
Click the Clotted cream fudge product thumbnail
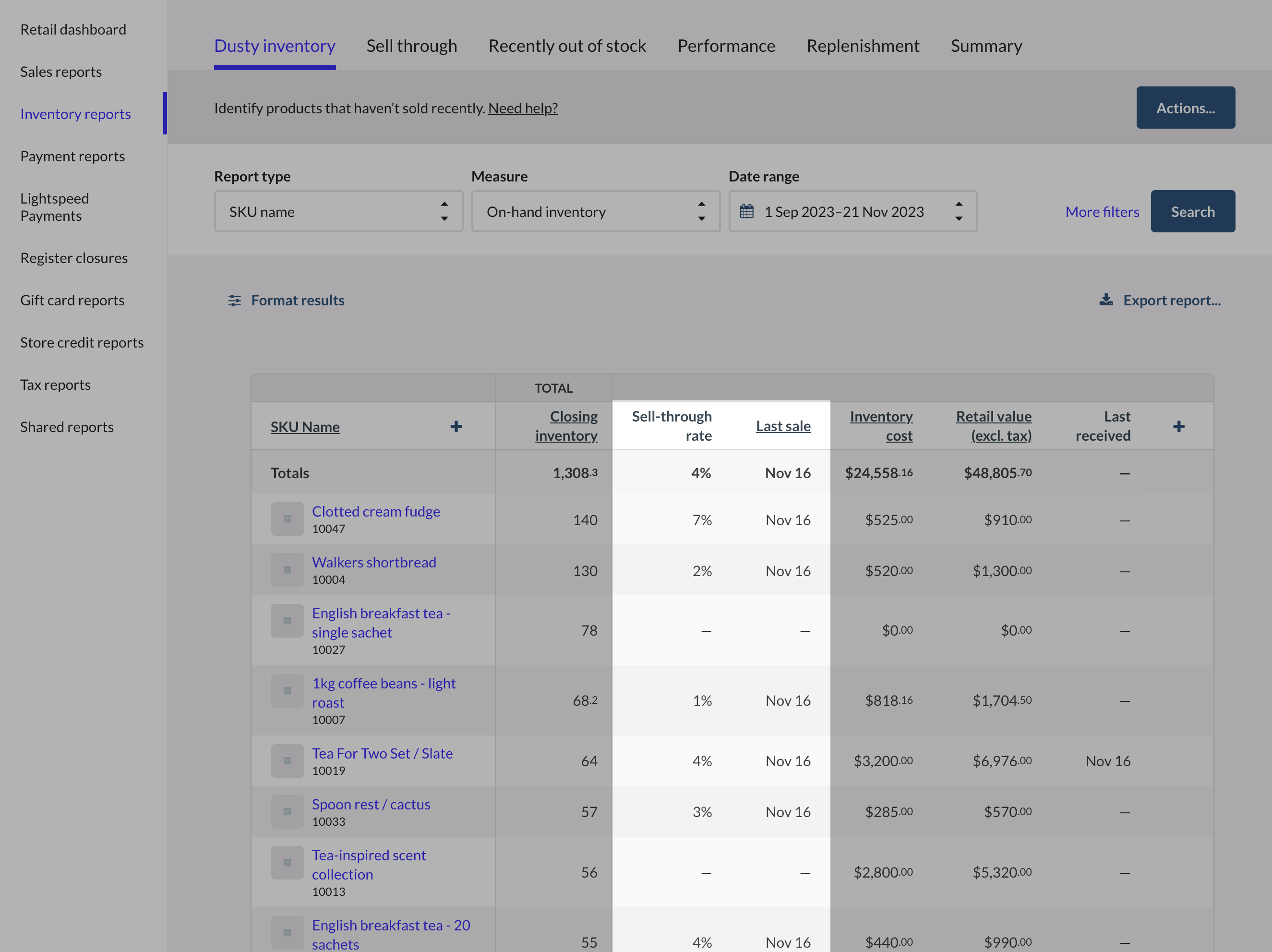pyautogui.click(x=287, y=519)
